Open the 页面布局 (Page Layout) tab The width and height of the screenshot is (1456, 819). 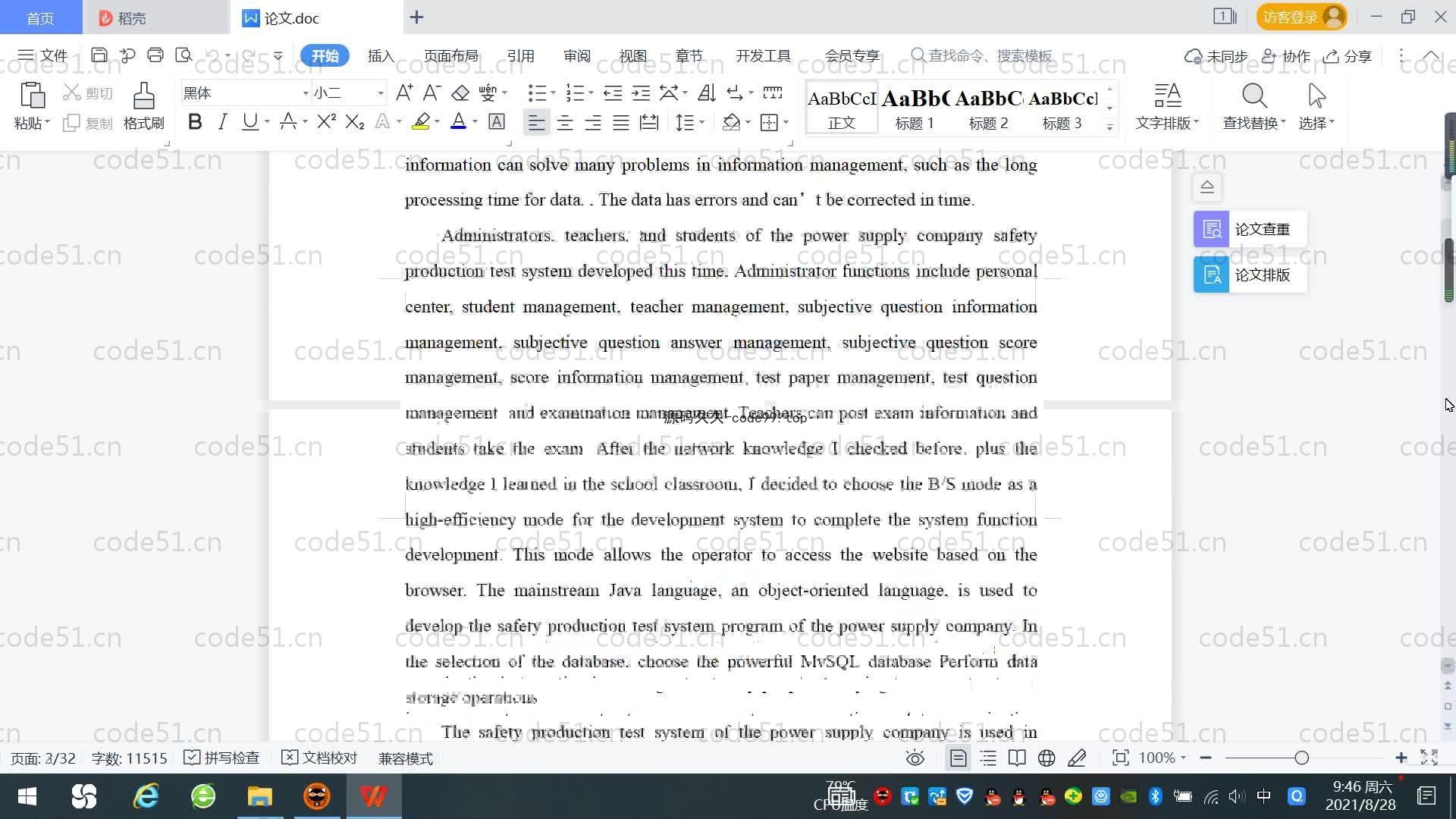point(450,56)
